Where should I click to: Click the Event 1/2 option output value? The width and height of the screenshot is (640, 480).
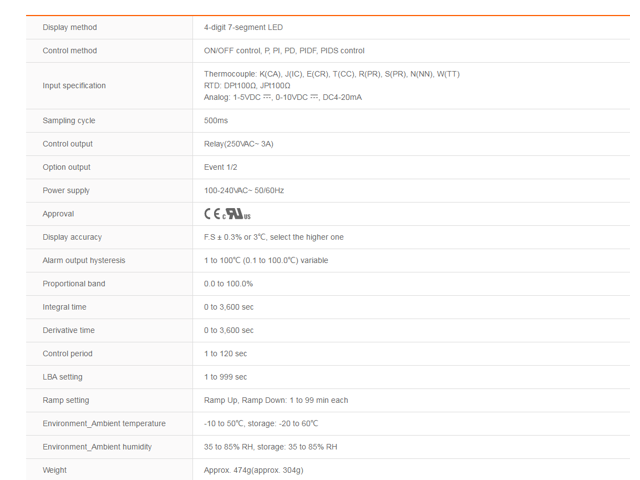point(223,167)
